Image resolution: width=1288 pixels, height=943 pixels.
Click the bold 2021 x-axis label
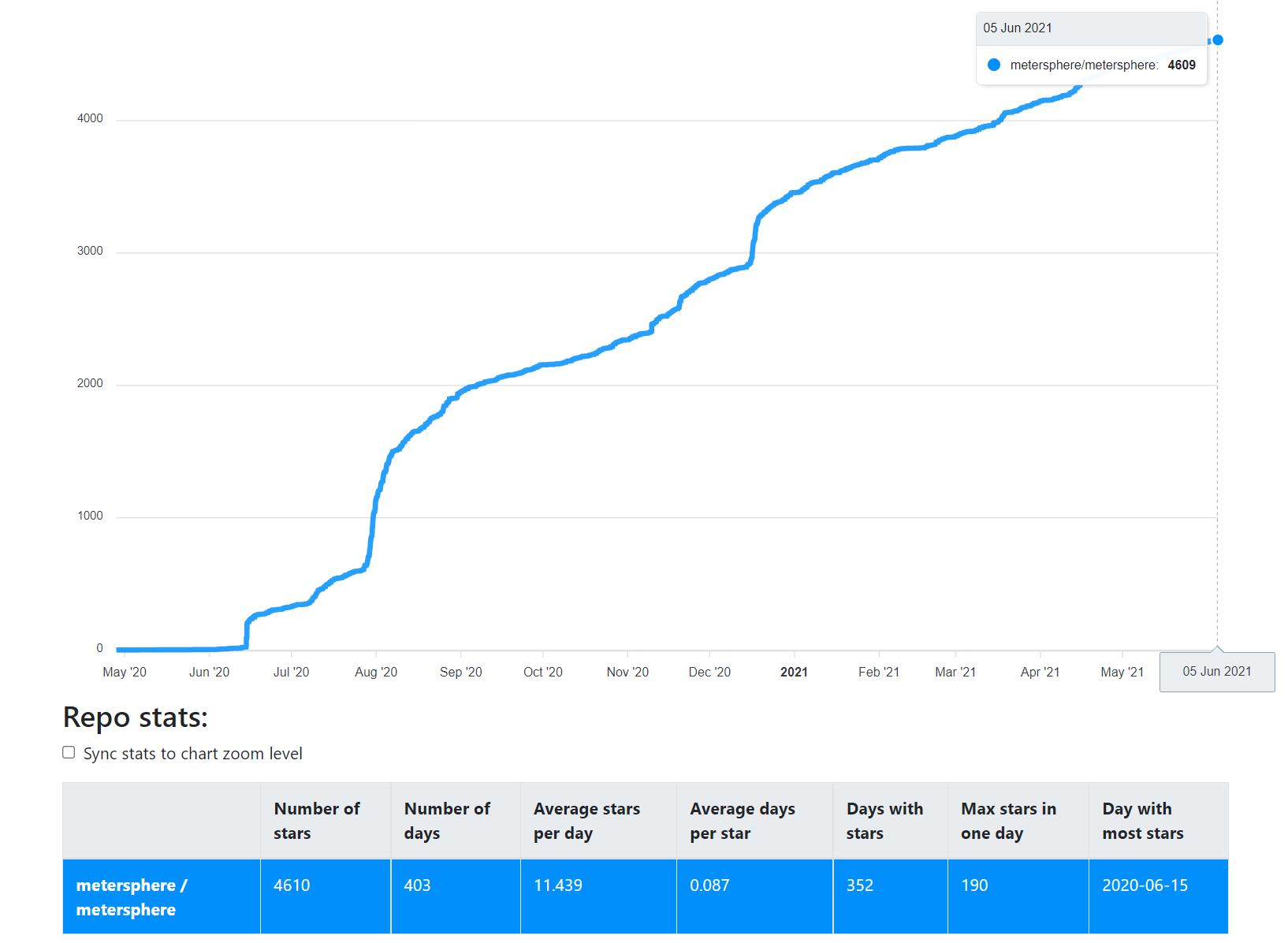[x=794, y=673]
